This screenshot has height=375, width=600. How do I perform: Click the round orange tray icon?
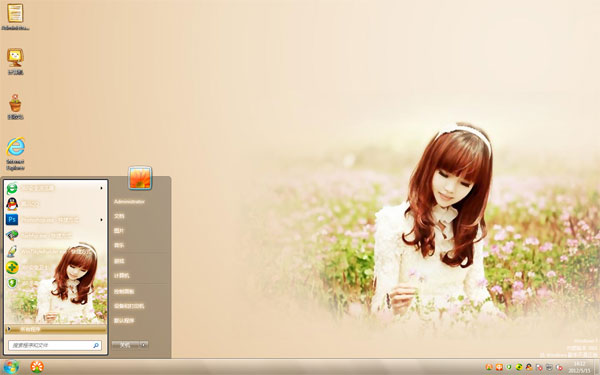tap(489, 367)
